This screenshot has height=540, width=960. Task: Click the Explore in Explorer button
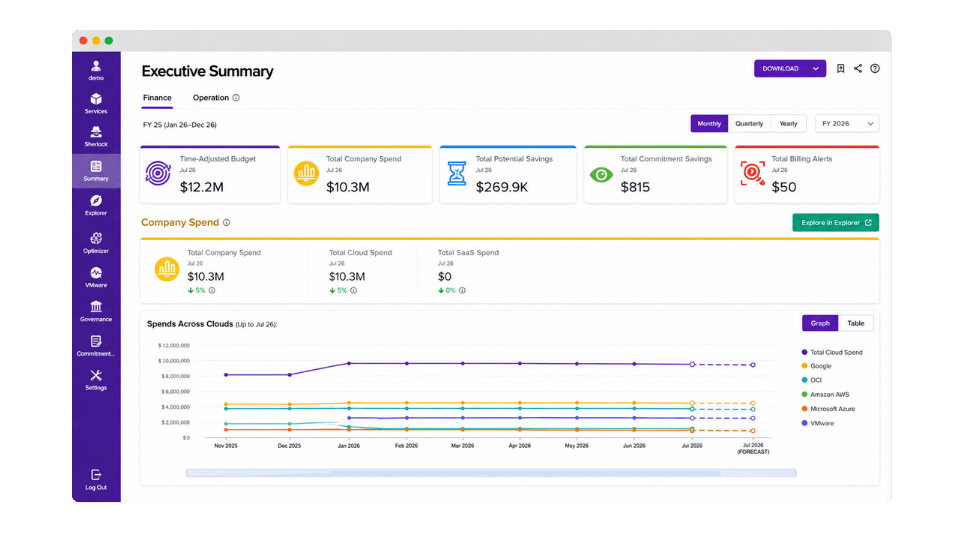[836, 223]
